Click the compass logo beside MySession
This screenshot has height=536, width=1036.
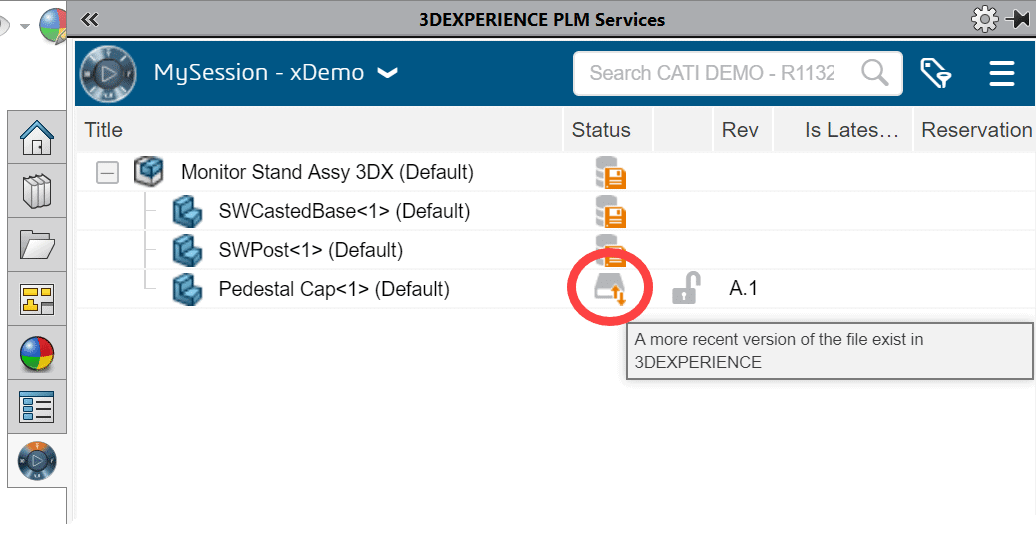coord(108,73)
